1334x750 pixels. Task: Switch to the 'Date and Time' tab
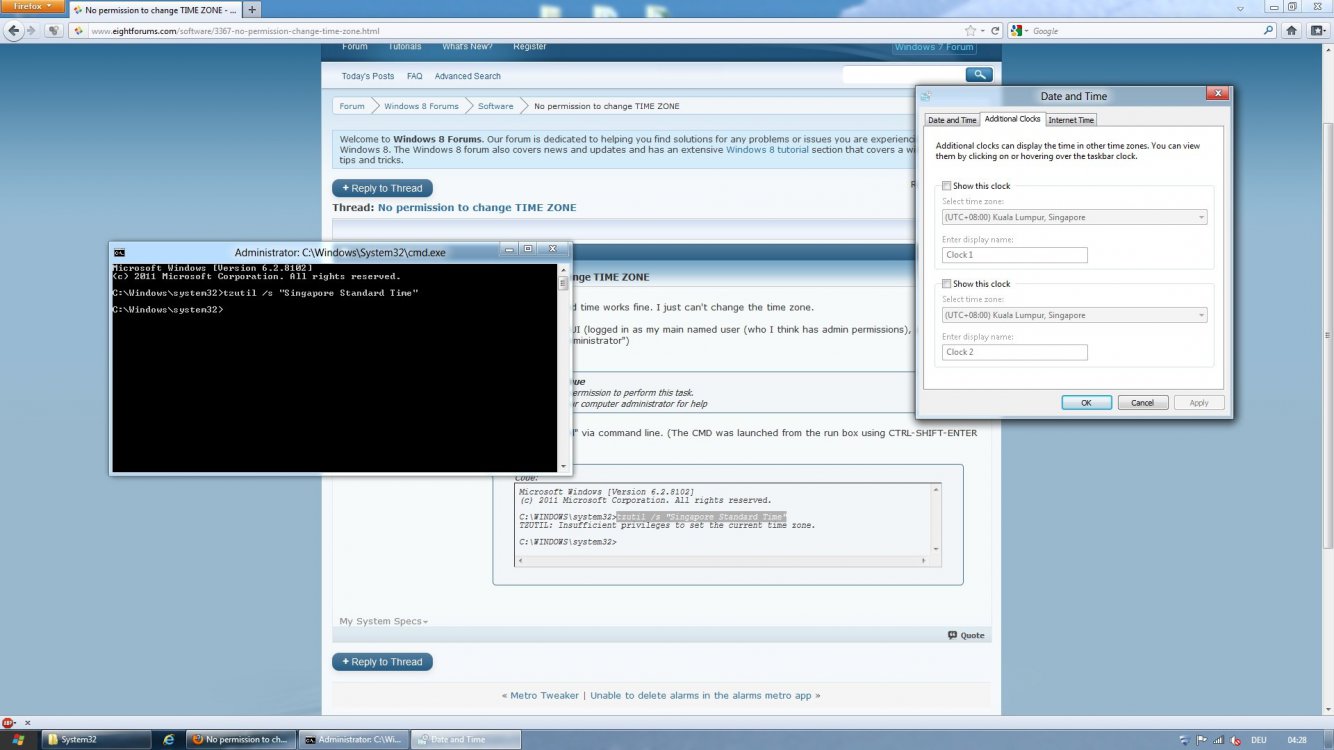(952, 120)
